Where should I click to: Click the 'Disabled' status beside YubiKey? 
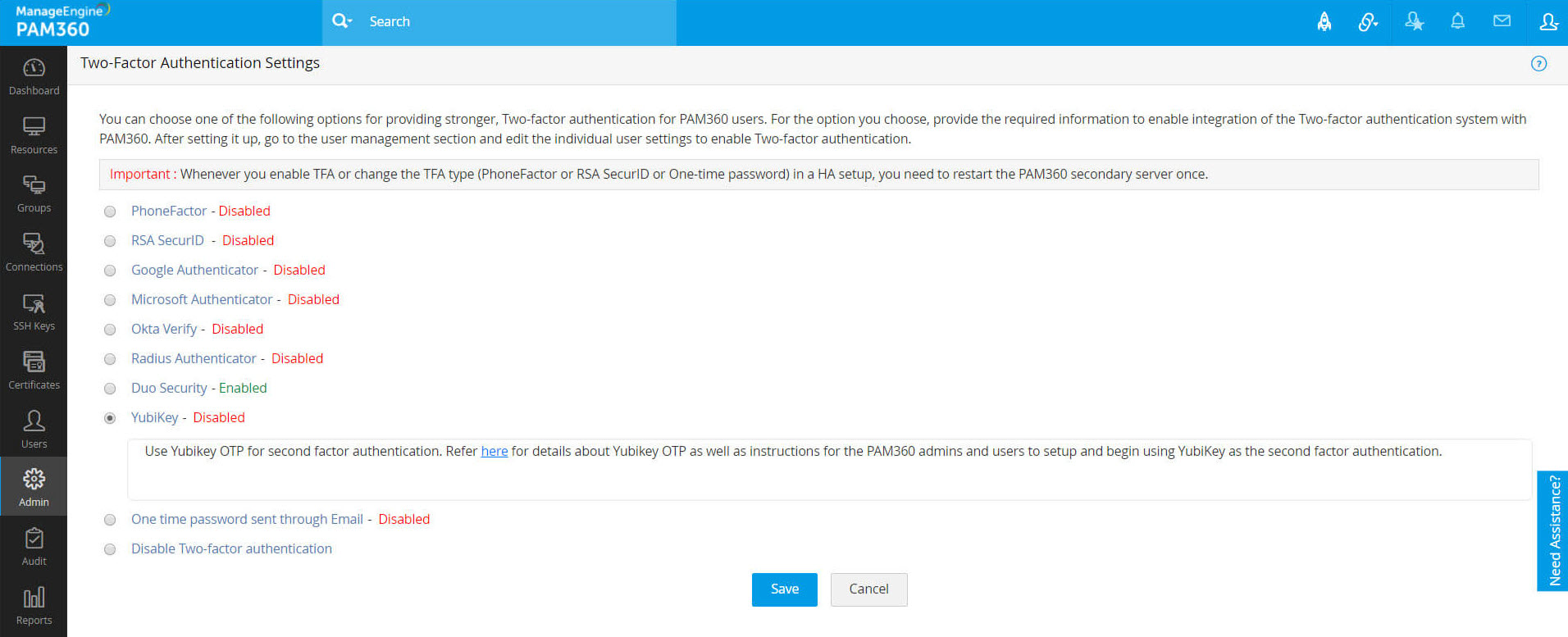coord(219,417)
